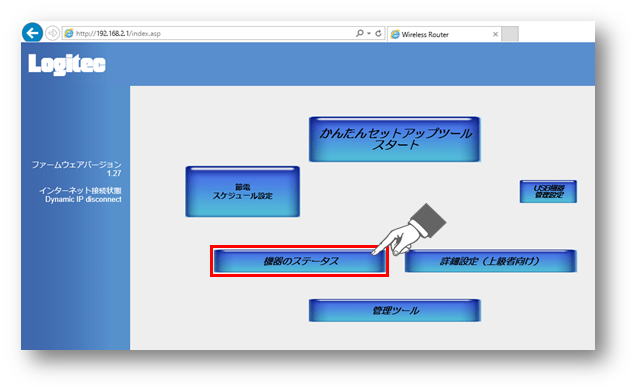Open USB機器管理設定
The image size is (637, 392).
pos(548,191)
